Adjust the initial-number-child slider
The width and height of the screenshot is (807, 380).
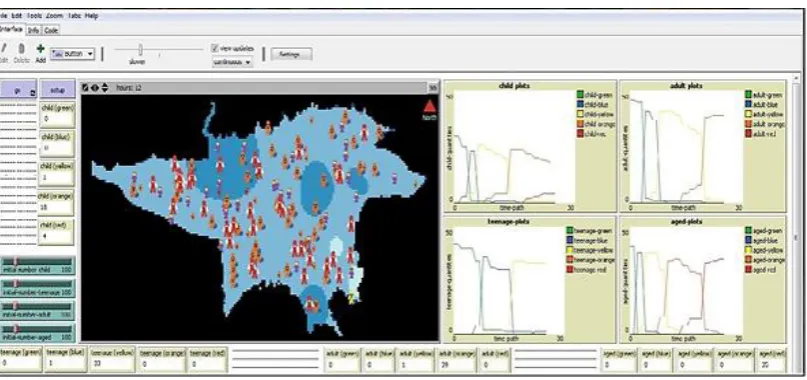coord(37,266)
